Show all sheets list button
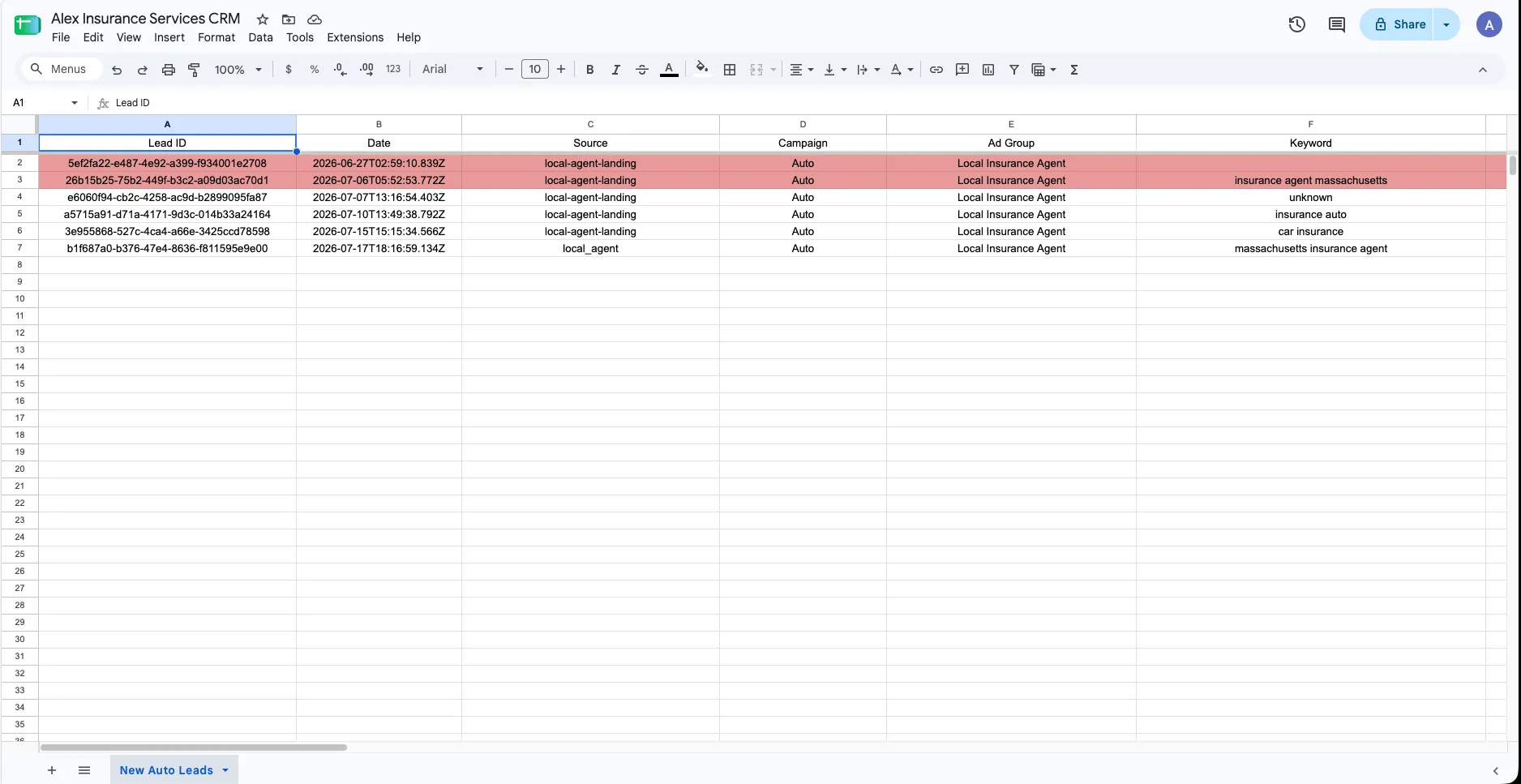Viewport: 1521px width, 784px height. (x=84, y=770)
